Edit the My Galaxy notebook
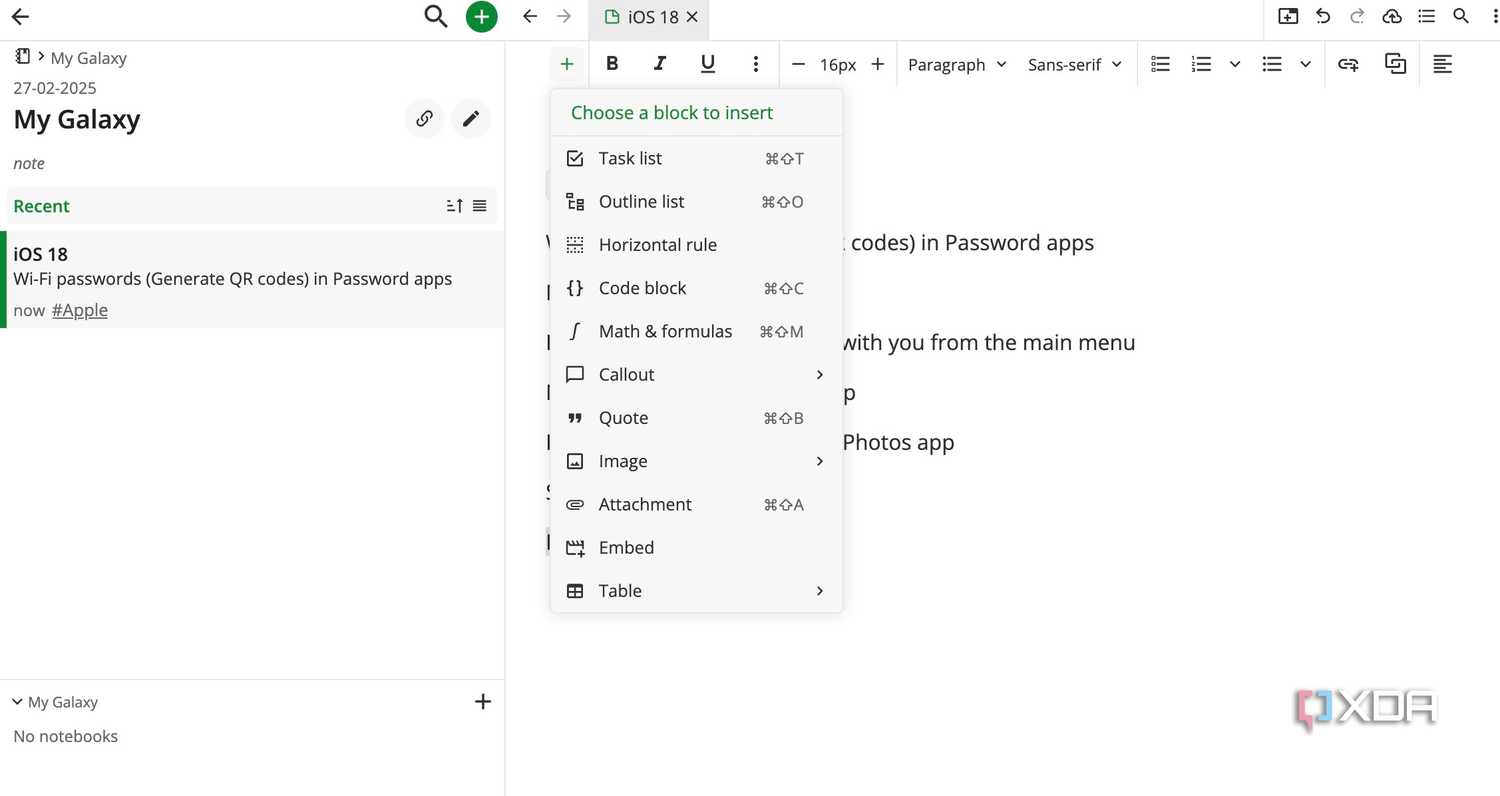 pyautogui.click(x=471, y=119)
